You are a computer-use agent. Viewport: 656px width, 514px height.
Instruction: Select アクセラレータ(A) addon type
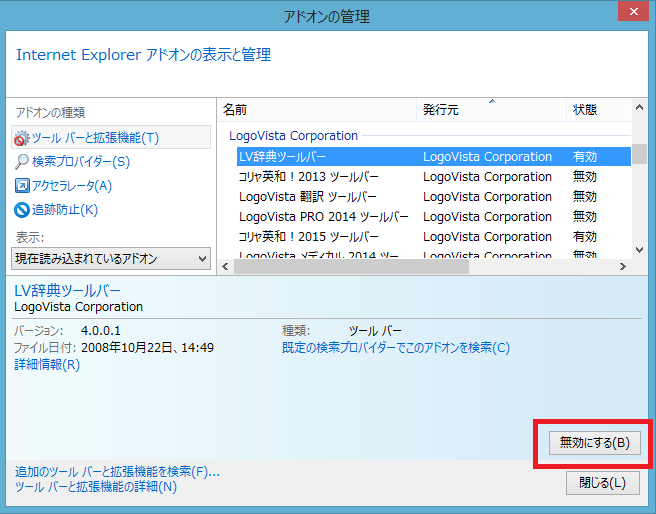72,186
